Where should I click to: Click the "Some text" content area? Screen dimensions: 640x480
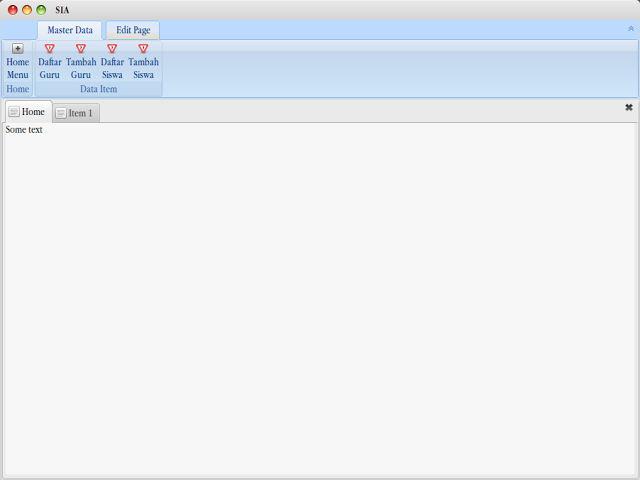pyautogui.click(x=24, y=130)
